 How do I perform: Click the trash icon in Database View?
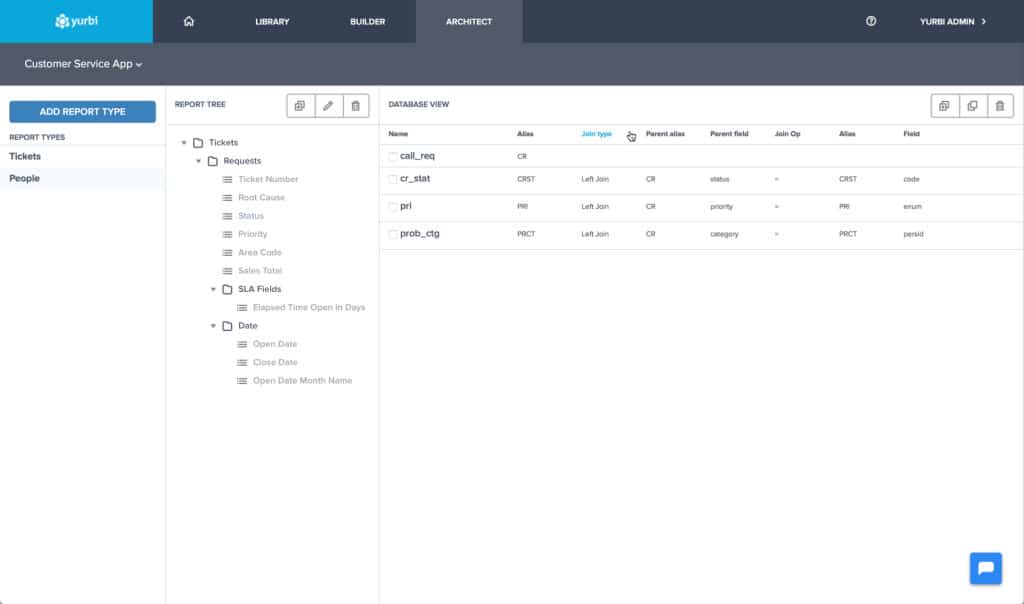coord(999,106)
